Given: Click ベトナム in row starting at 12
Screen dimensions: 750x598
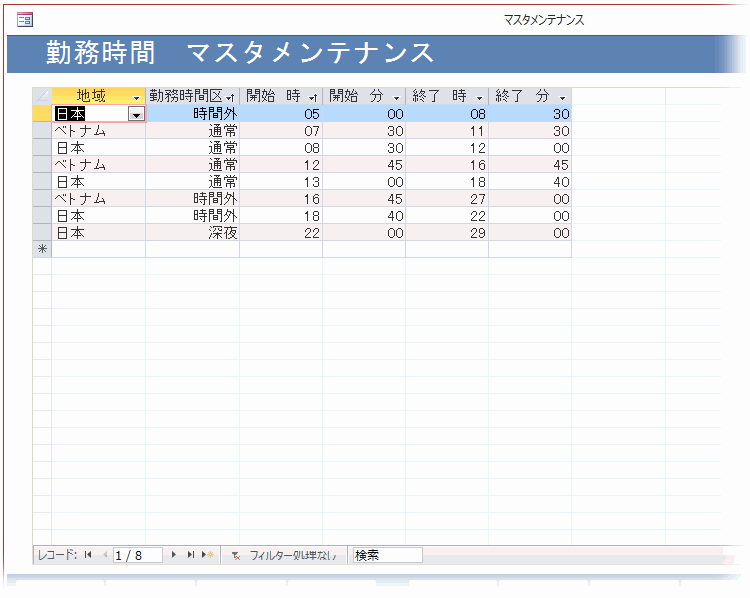Looking at the screenshot, I should [x=99, y=165].
